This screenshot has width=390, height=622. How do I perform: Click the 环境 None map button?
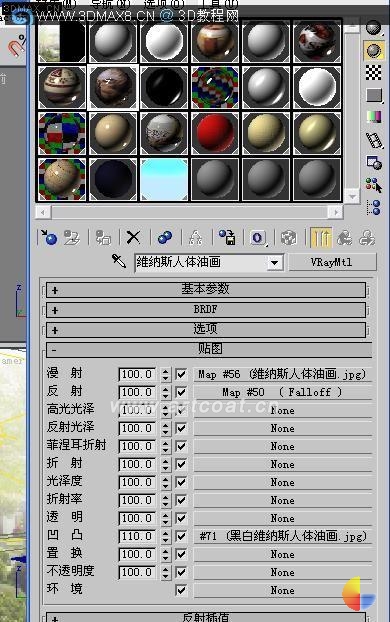click(x=282, y=590)
